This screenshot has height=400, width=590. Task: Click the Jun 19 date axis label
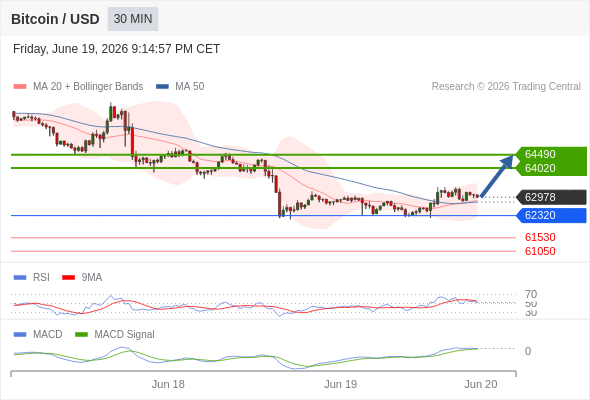click(341, 384)
